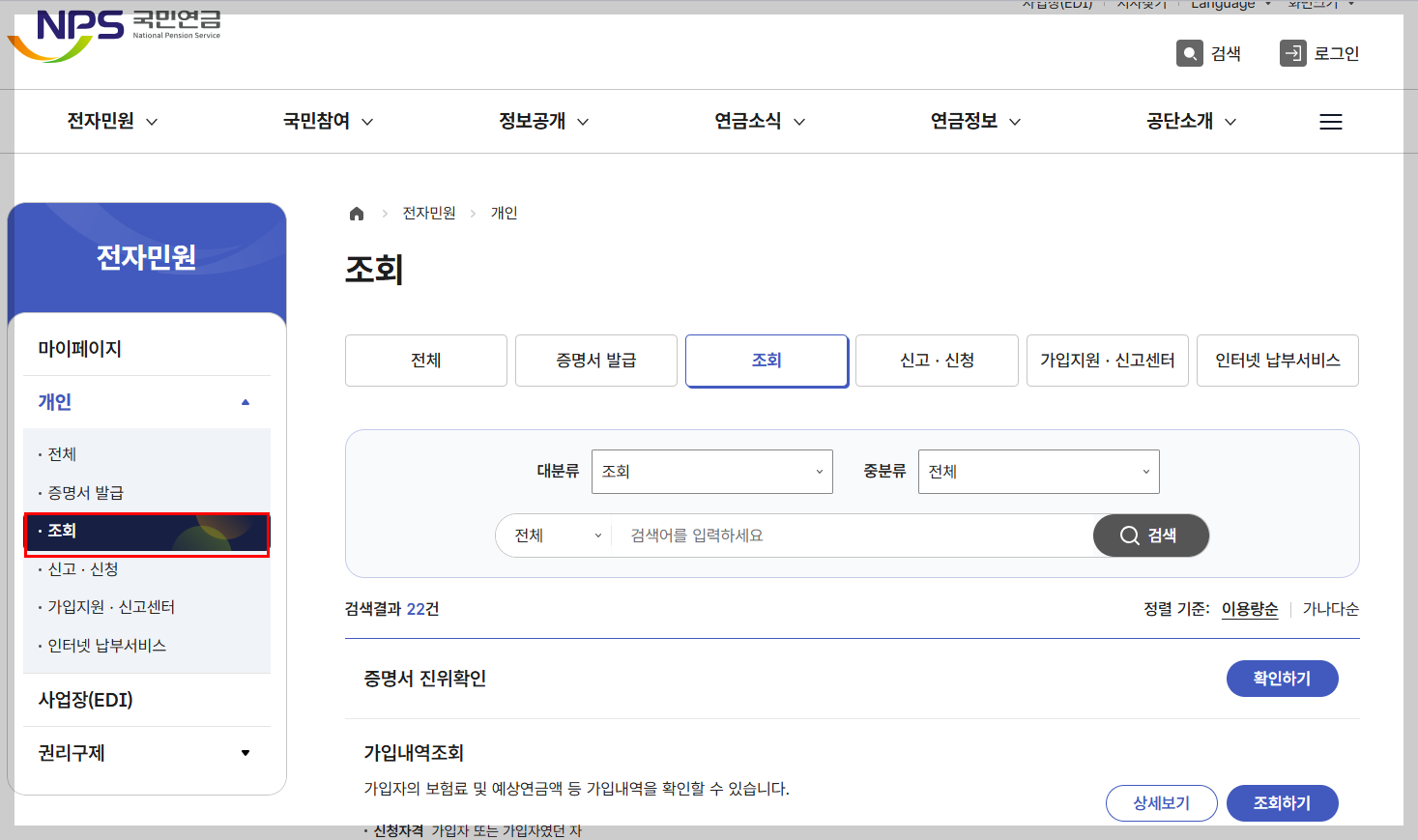Screen dimensions: 1418x840
Task: Open the 대분류 dropdown
Action: point(711,471)
